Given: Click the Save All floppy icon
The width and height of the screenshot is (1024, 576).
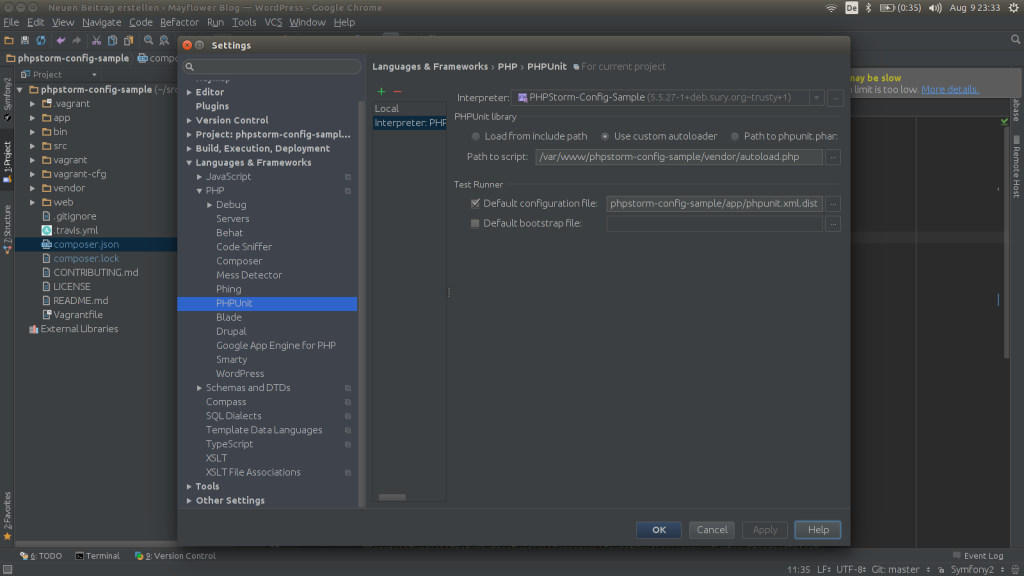Looking at the screenshot, I should 25,40.
